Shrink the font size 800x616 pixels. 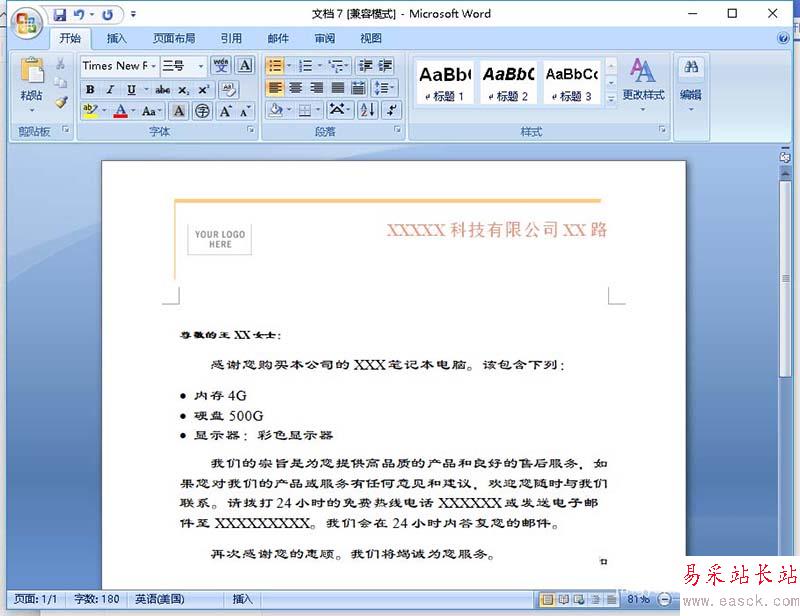tap(245, 111)
